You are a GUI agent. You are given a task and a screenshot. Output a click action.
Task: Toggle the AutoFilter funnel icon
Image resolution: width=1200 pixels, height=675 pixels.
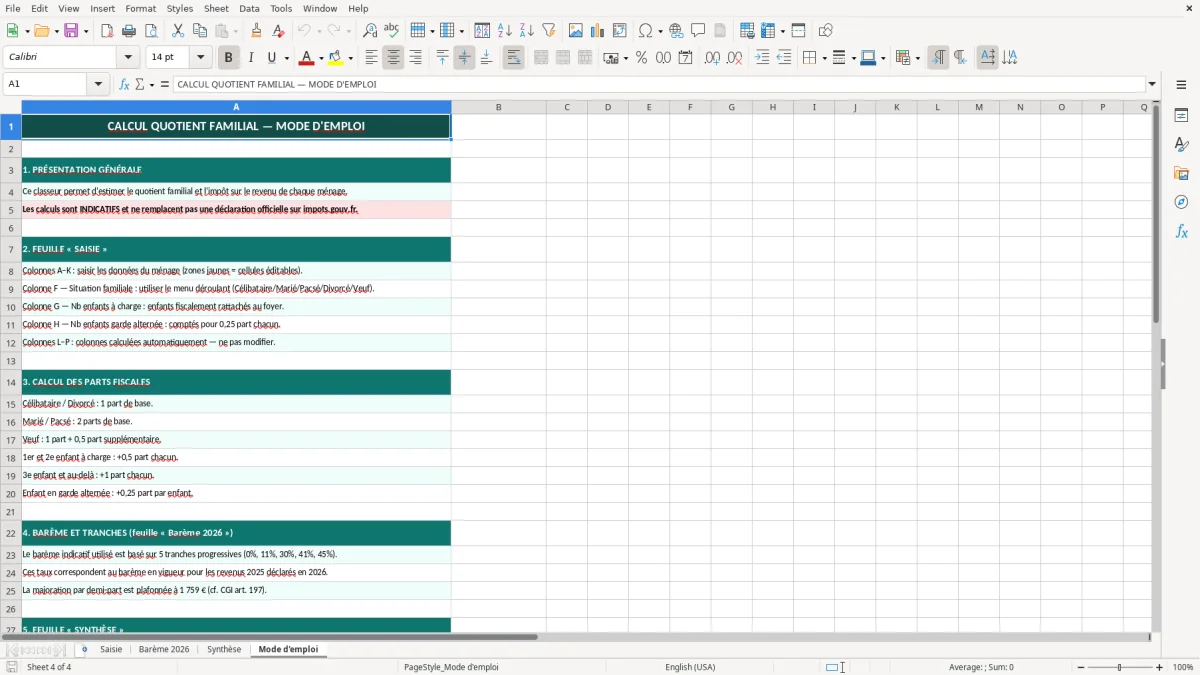click(x=549, y=31)
